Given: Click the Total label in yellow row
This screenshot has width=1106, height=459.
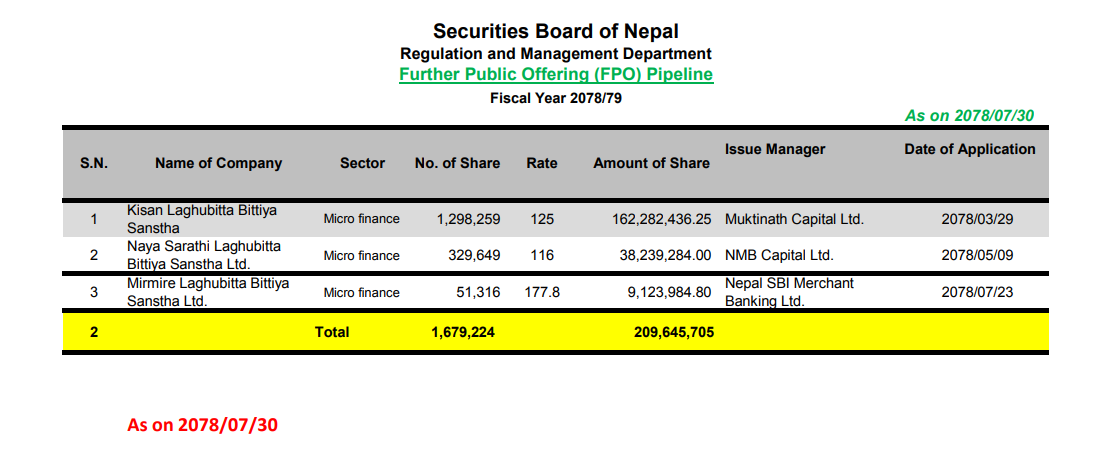Looking at the screenshot, I should pyautogui.click(x=332, y=332).
